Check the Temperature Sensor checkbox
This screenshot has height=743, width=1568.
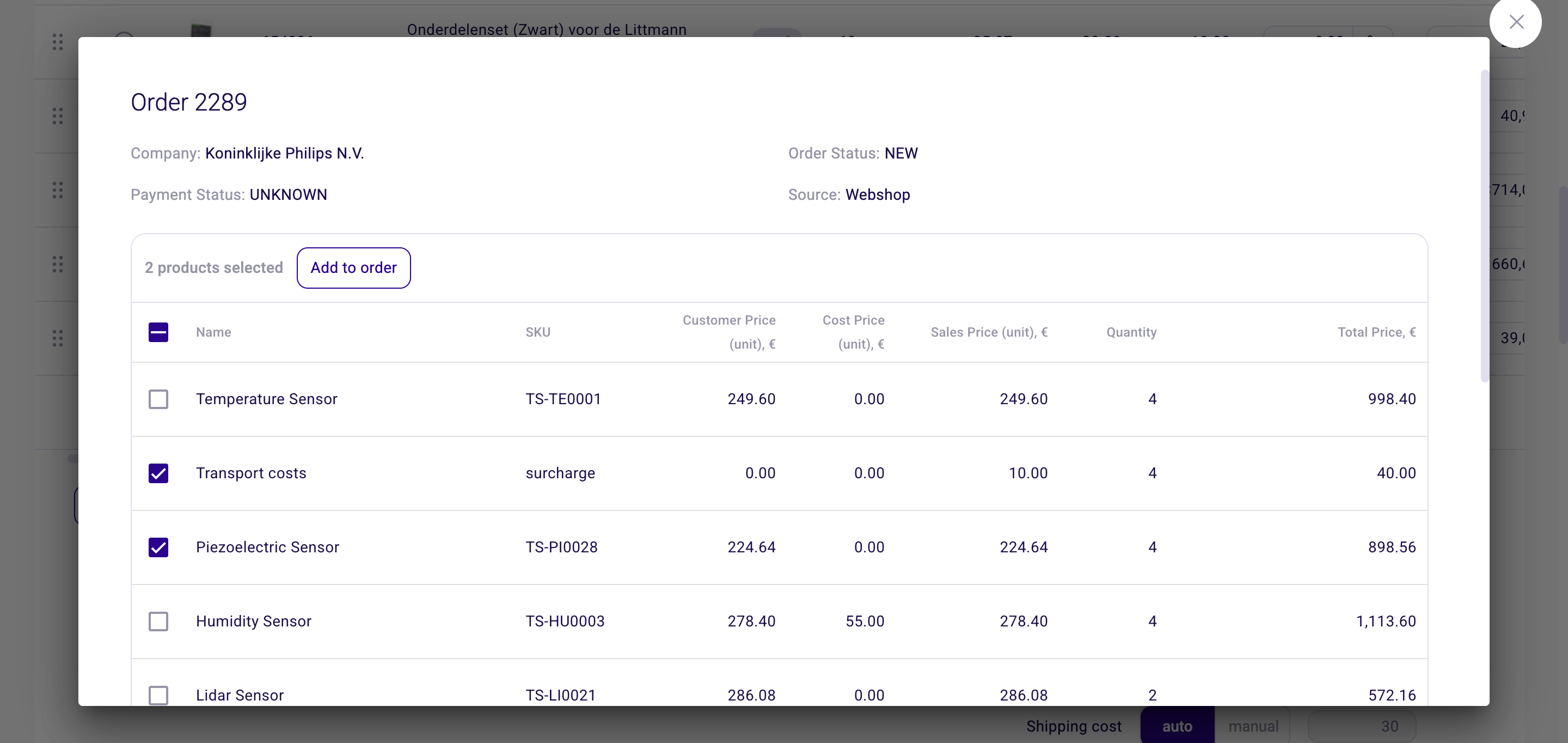pyautogui.click(x=158, y=399)
